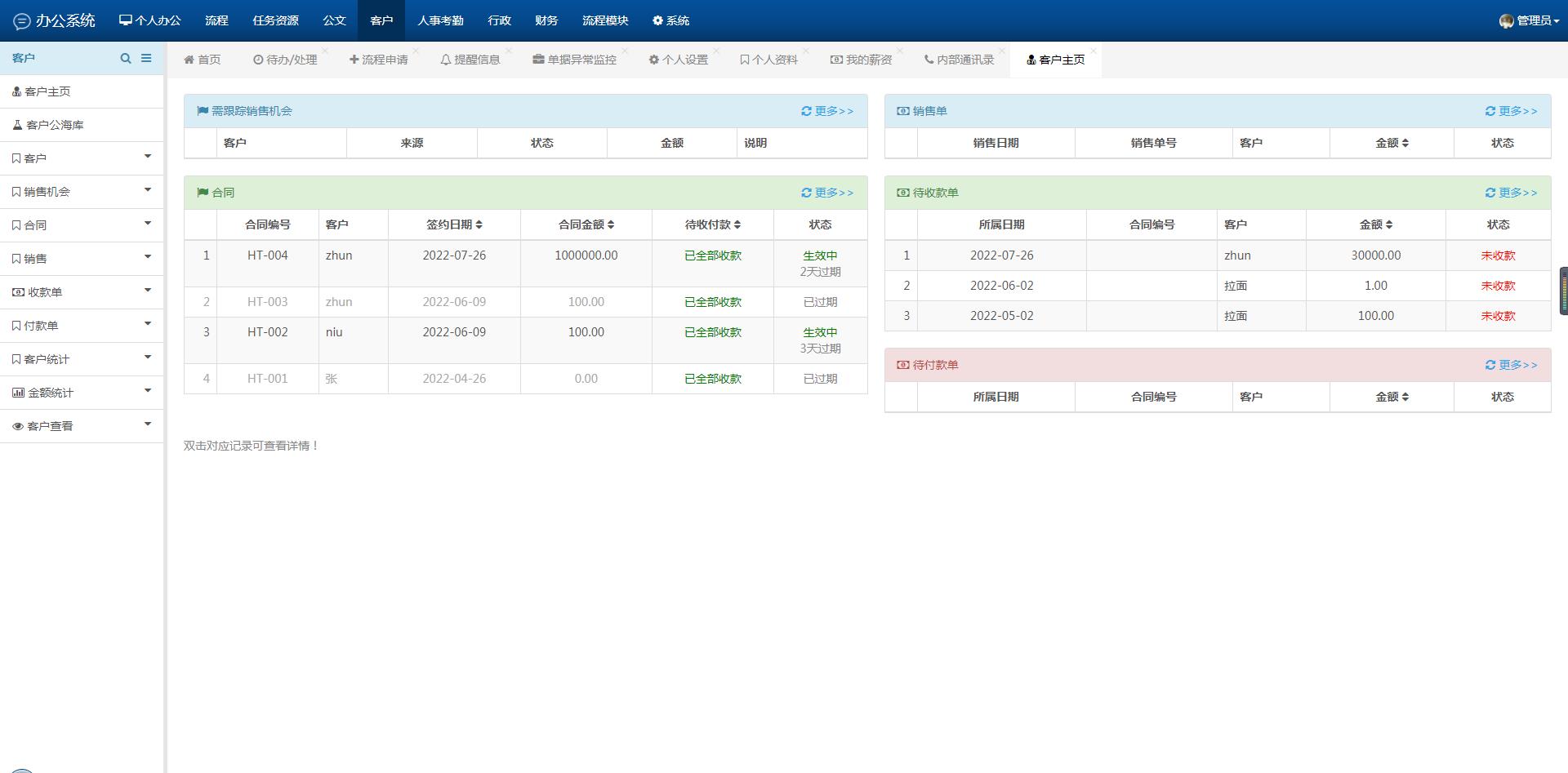
Task: Open the 人事考勤 menu in the top bar
Action: point(441,20)
